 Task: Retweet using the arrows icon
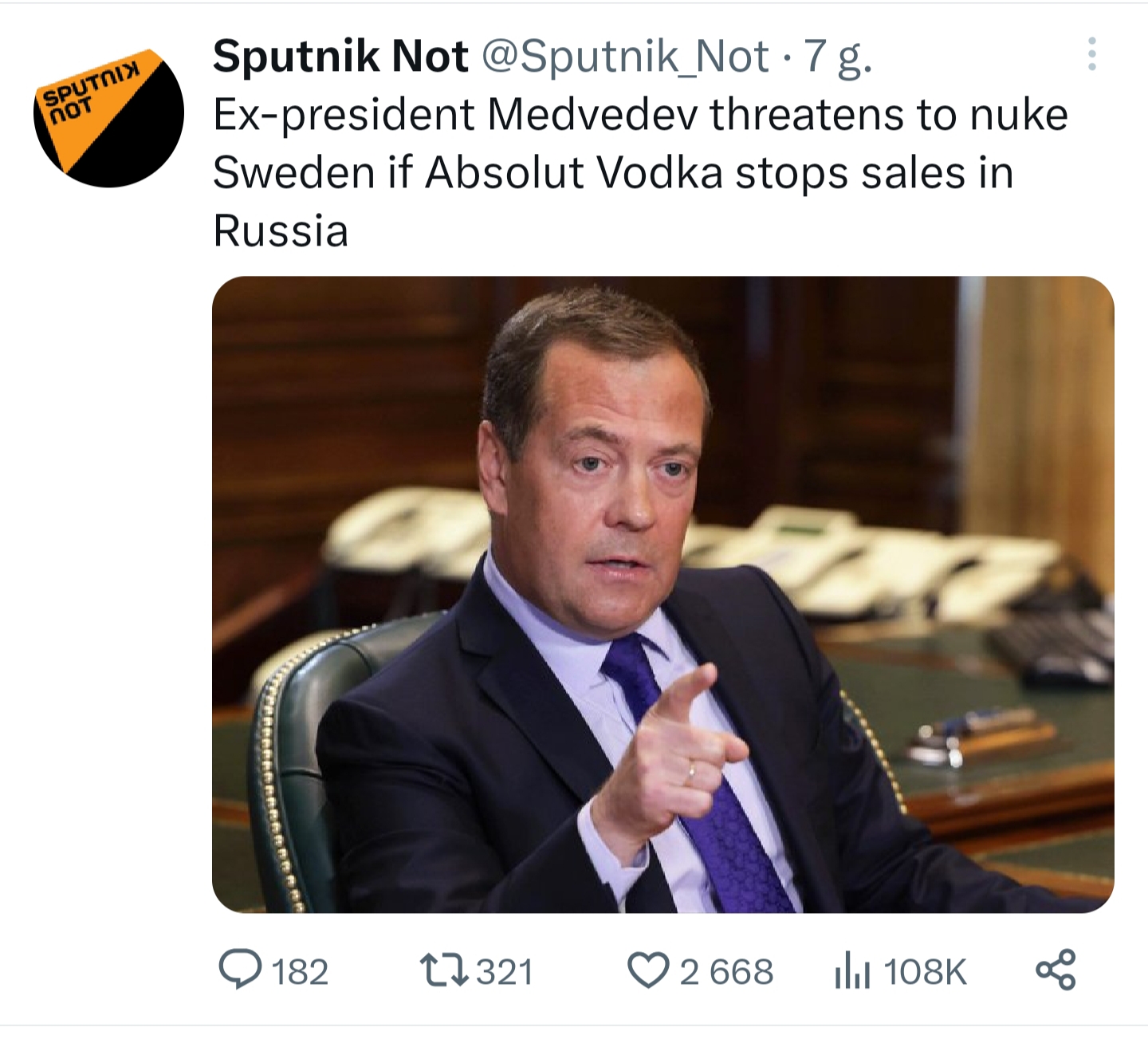[445, 970]
